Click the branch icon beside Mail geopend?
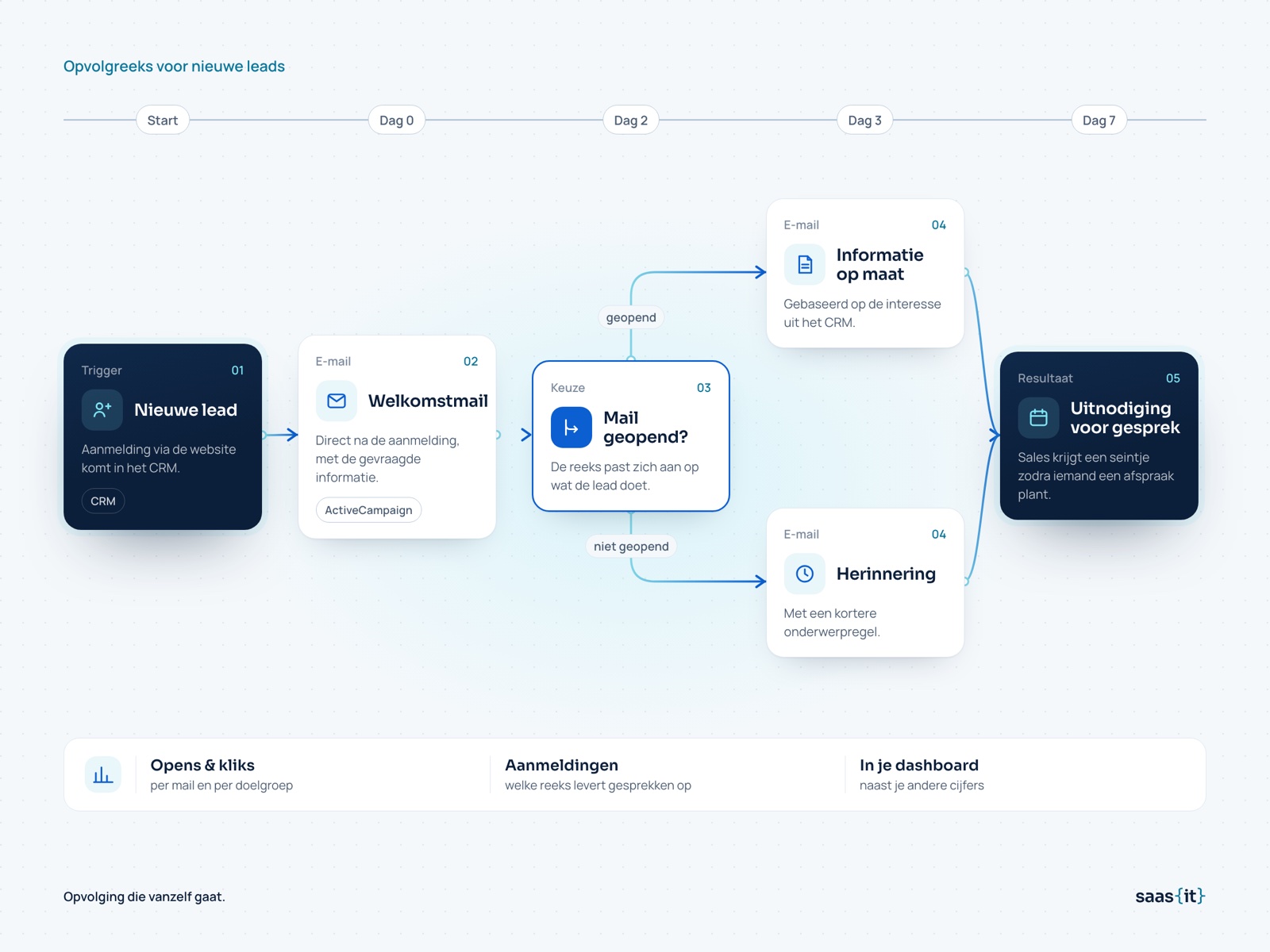This screenshot has height=952, width=1270. point(571,428)
